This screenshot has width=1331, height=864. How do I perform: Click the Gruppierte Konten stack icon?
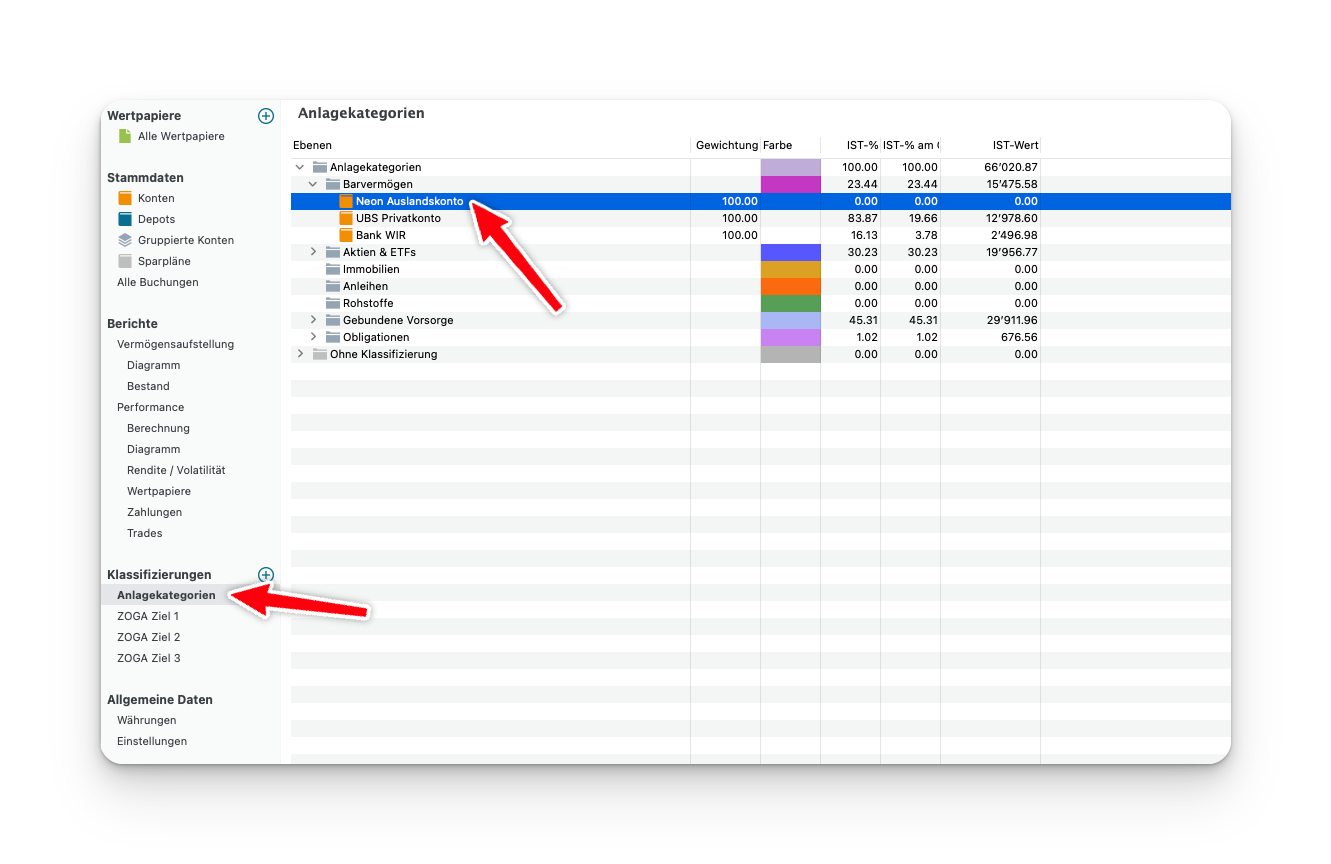[x=125, y=240]
